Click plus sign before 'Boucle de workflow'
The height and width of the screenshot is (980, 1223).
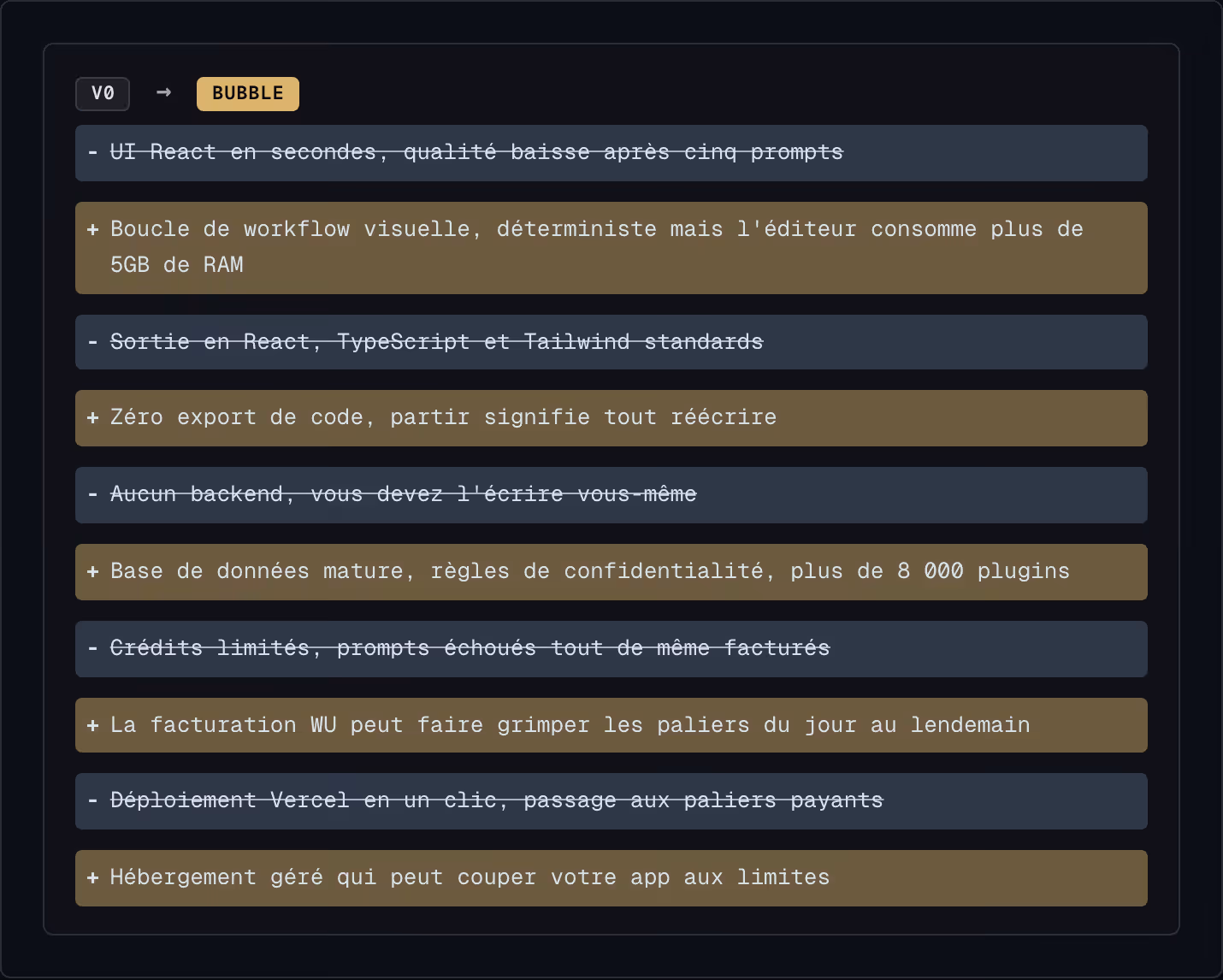[92, 229]
